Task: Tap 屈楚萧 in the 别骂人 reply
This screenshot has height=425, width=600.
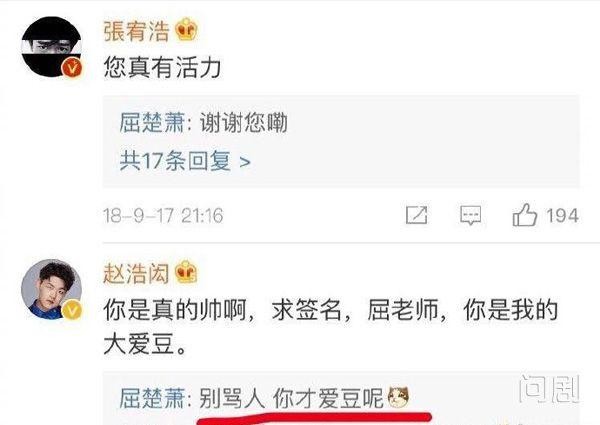Action: click(x=152, y=398)
